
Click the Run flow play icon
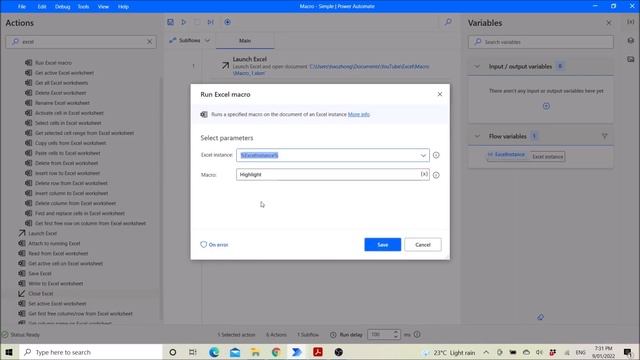[184, 22]
